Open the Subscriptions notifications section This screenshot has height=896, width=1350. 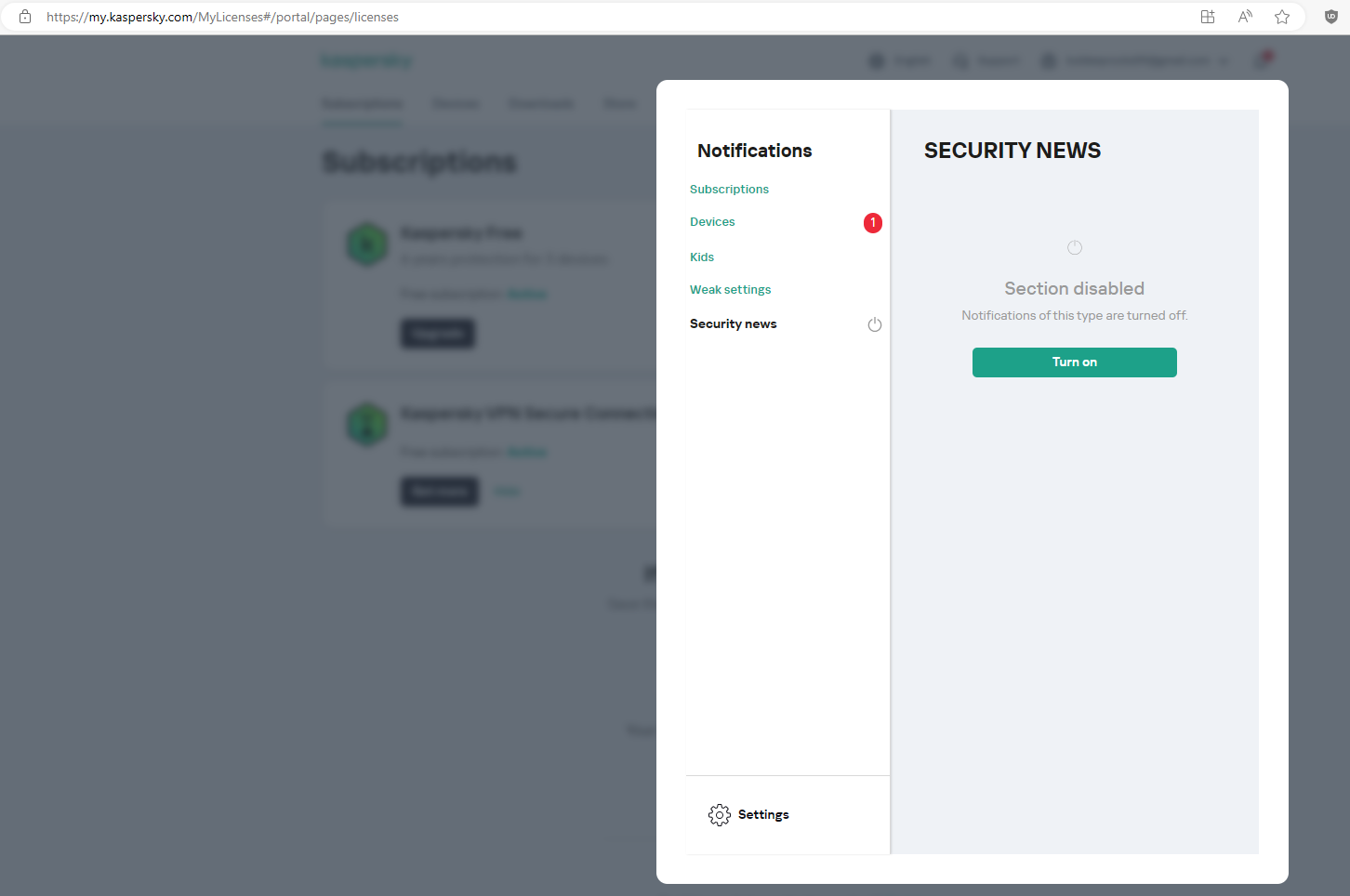pyautogui.click(x=729, y=190)
